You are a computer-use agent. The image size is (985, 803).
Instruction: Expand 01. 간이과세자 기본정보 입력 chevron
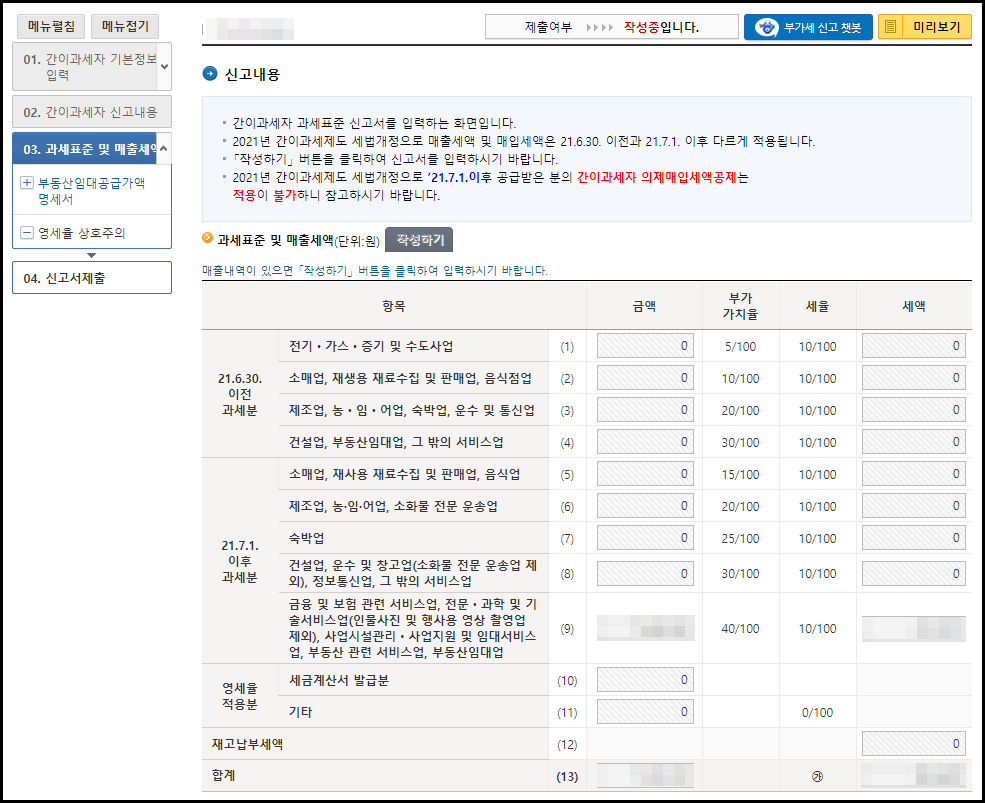pos(164,67)
